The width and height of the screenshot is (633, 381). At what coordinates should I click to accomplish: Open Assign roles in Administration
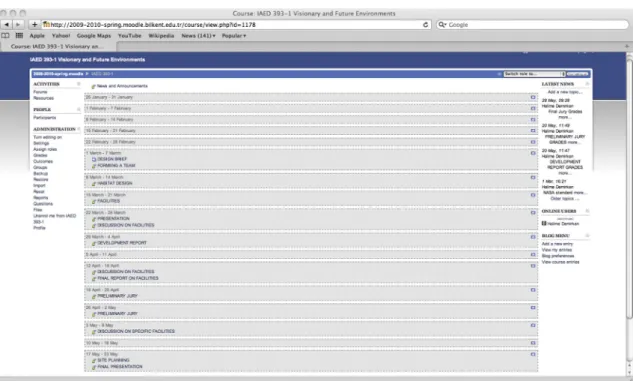[x=45, y=149]
